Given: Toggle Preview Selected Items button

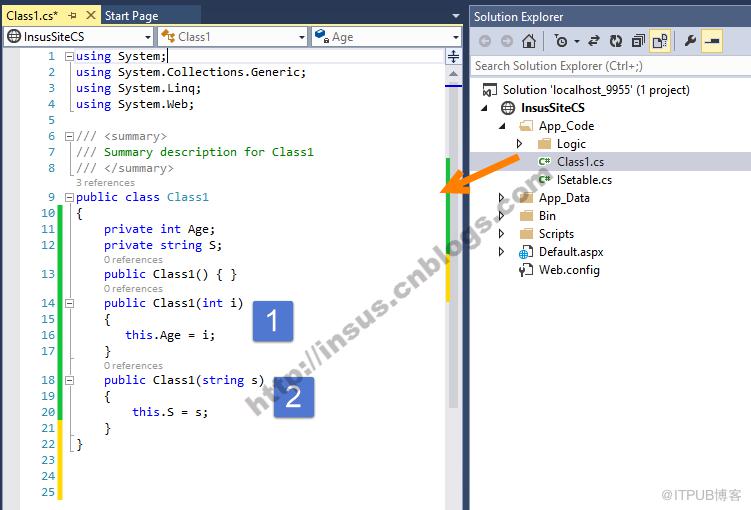Looking at the screenshot, I should coord(712,41).
